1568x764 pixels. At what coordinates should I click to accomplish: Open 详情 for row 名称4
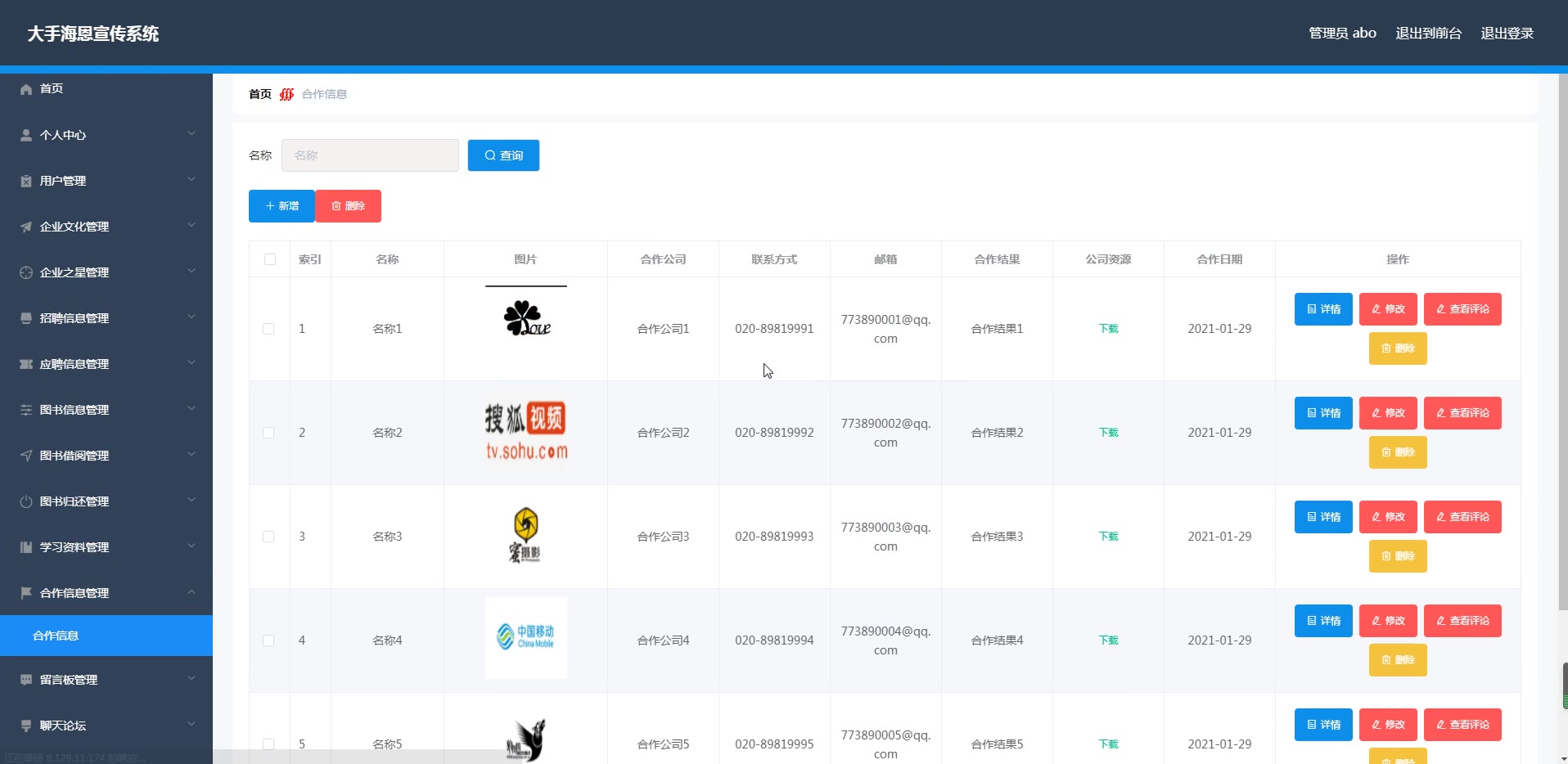(1323, 621)
